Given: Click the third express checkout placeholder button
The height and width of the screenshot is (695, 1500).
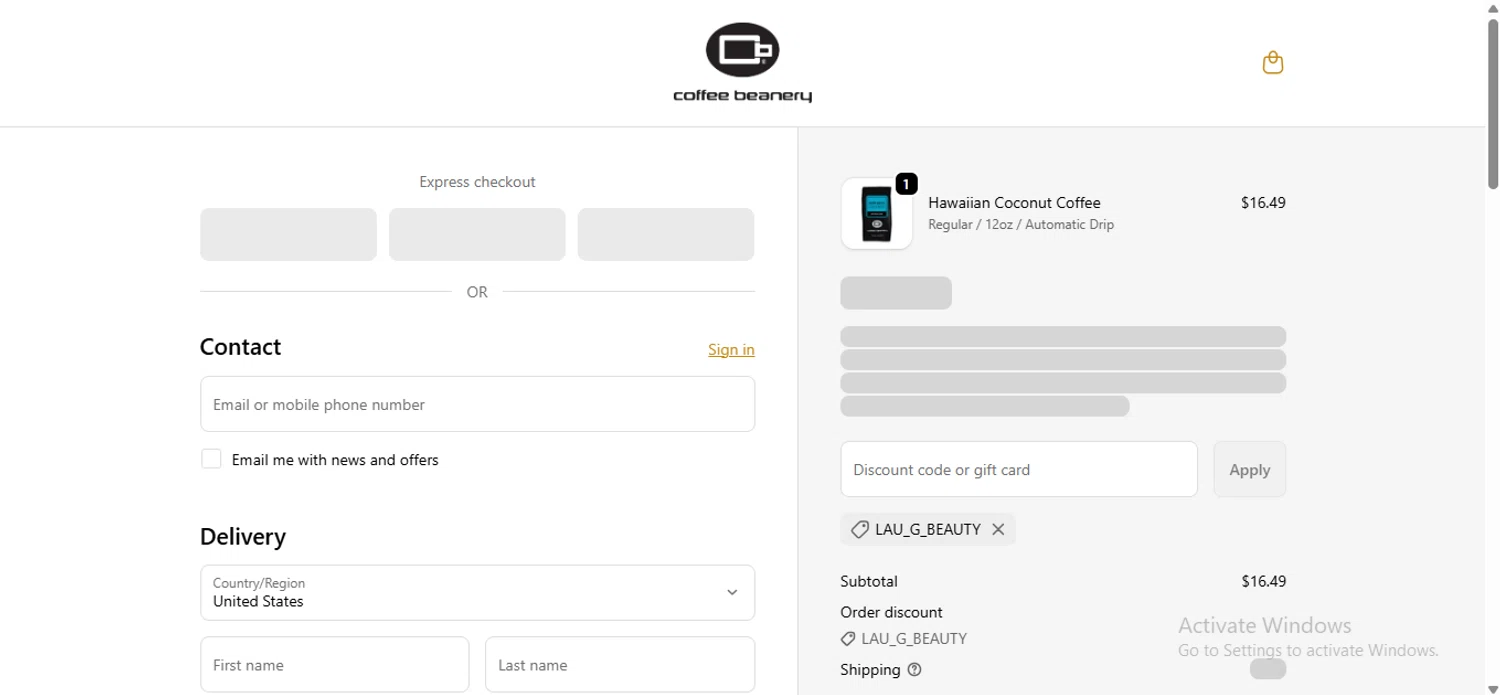Looking at the screenshot, I should (666, 234).
